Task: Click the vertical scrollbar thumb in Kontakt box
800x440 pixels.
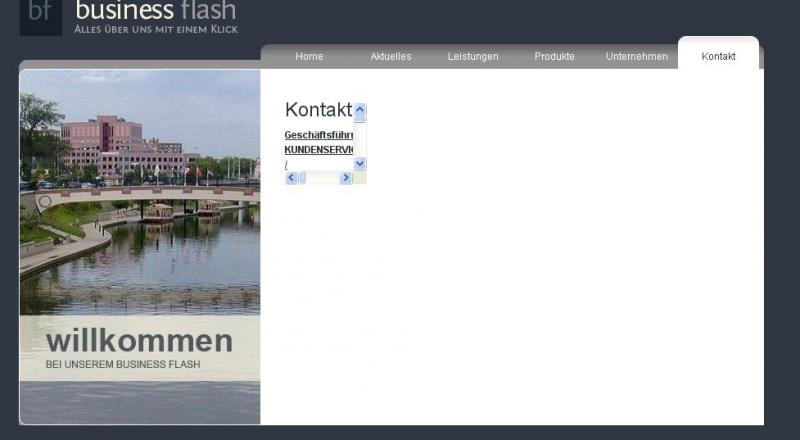Action: [x=360, y=119]
